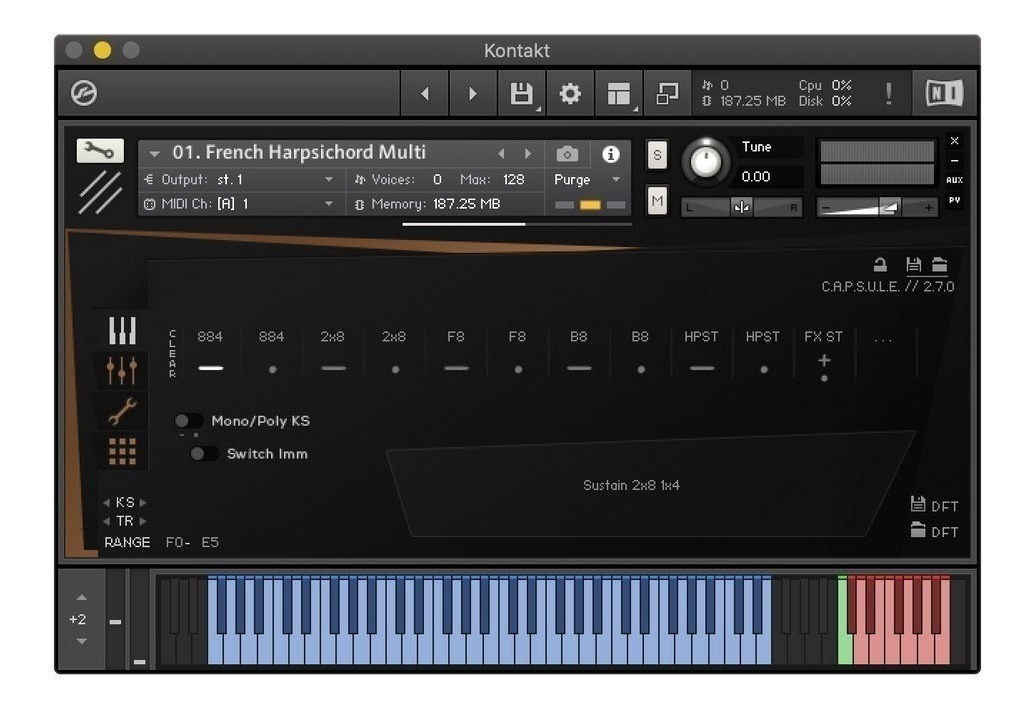The image size is (1034, 712).
Task: Enable first B8 articulation slot
Action: (579, 368)
